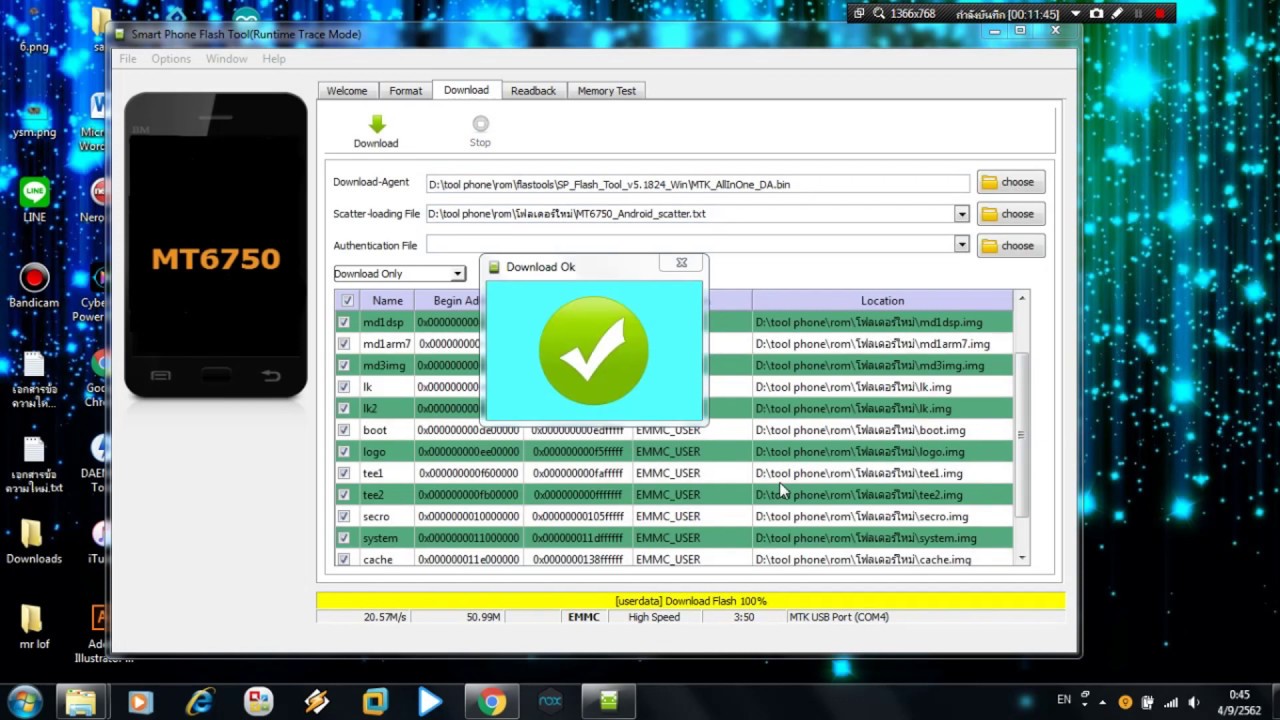Image resolution: width=1280 pixels, height=720 pixels.
Task: Expand the Scatter-loading File dropdown
Action: point(961,214)
